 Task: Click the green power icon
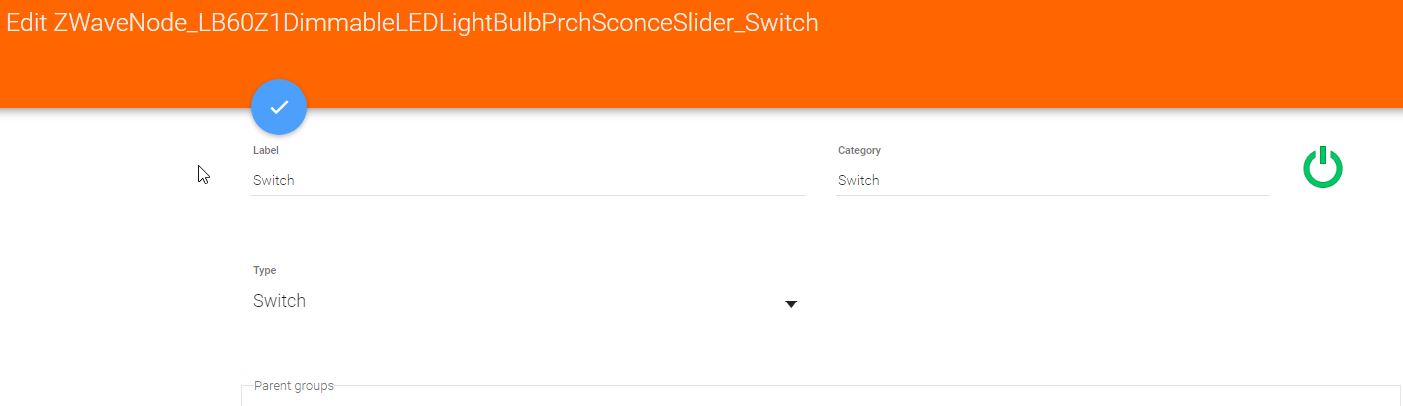pos(1322,168)
